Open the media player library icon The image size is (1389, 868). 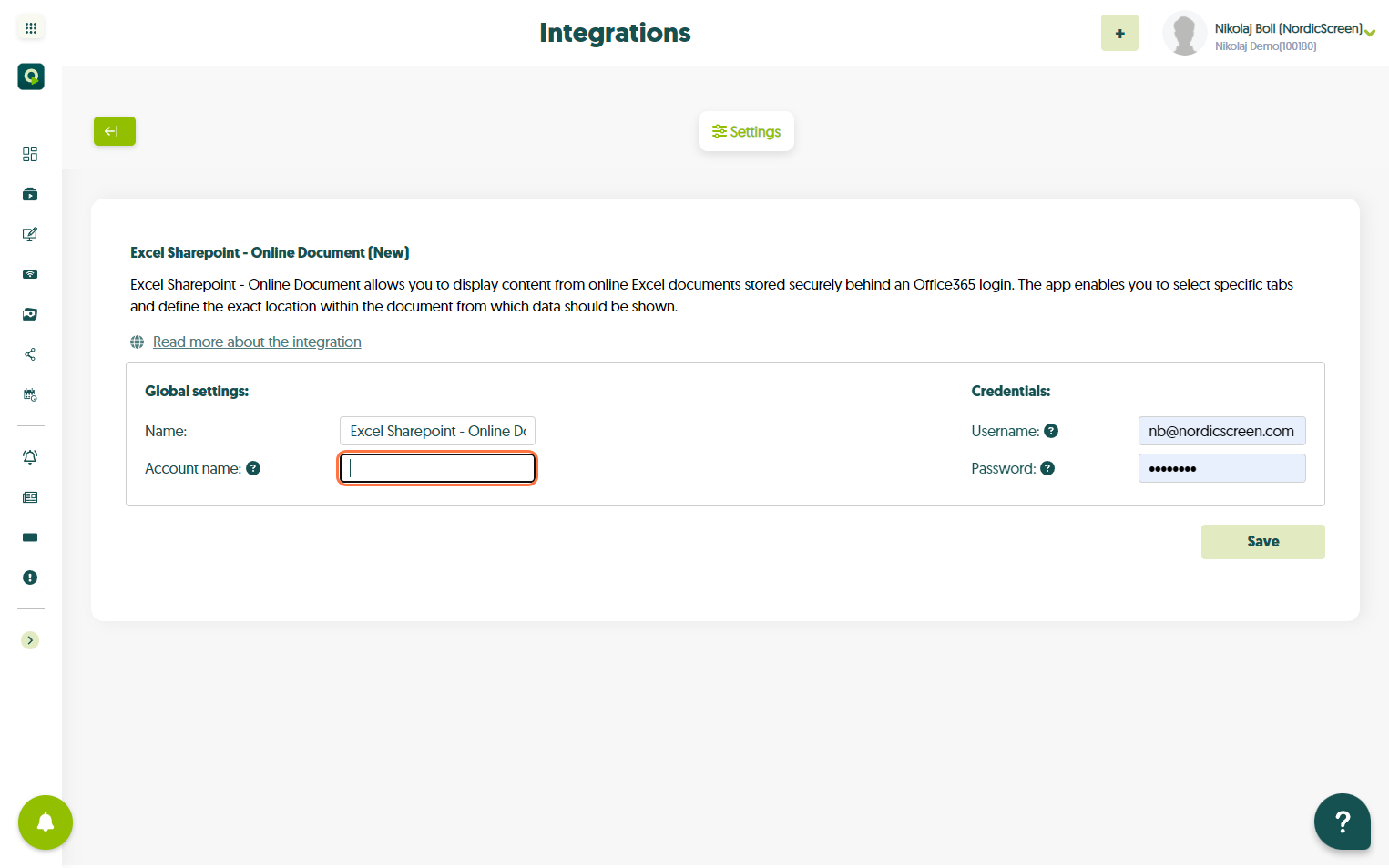click(x=30, y=194)
